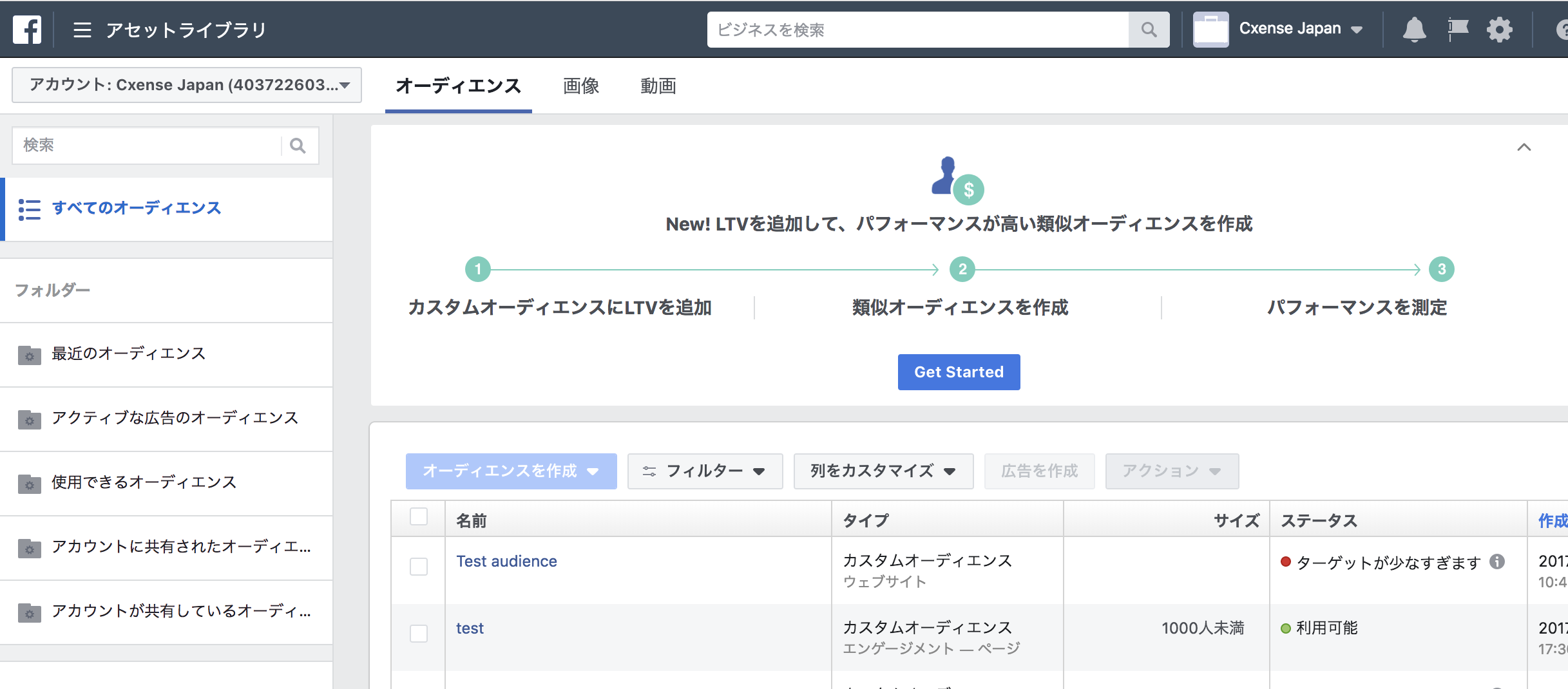Click info icon beside ターゲットが少なすぎます
Screen dimensions: 1568x689
pos(1497,562)
